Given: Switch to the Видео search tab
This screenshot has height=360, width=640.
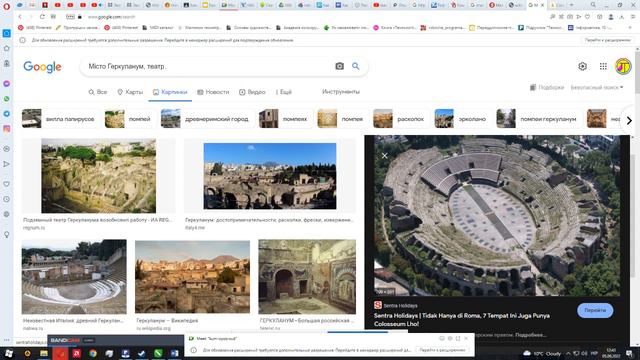Looking at the screenshot, I should 252,92.
